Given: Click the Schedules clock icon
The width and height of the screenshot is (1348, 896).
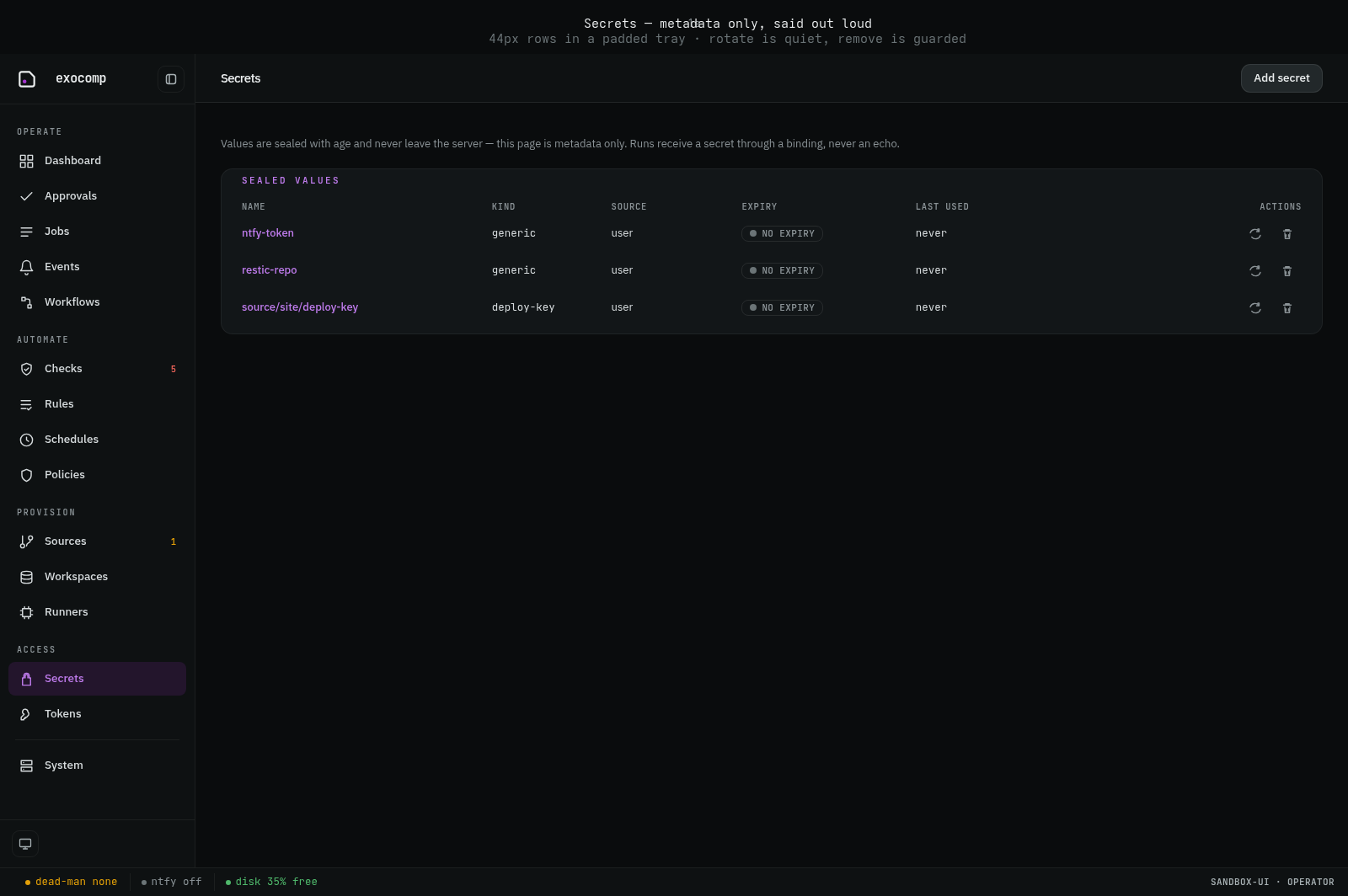Looking at the screenshot, I should pyautogui.click(x=27, y=440).
